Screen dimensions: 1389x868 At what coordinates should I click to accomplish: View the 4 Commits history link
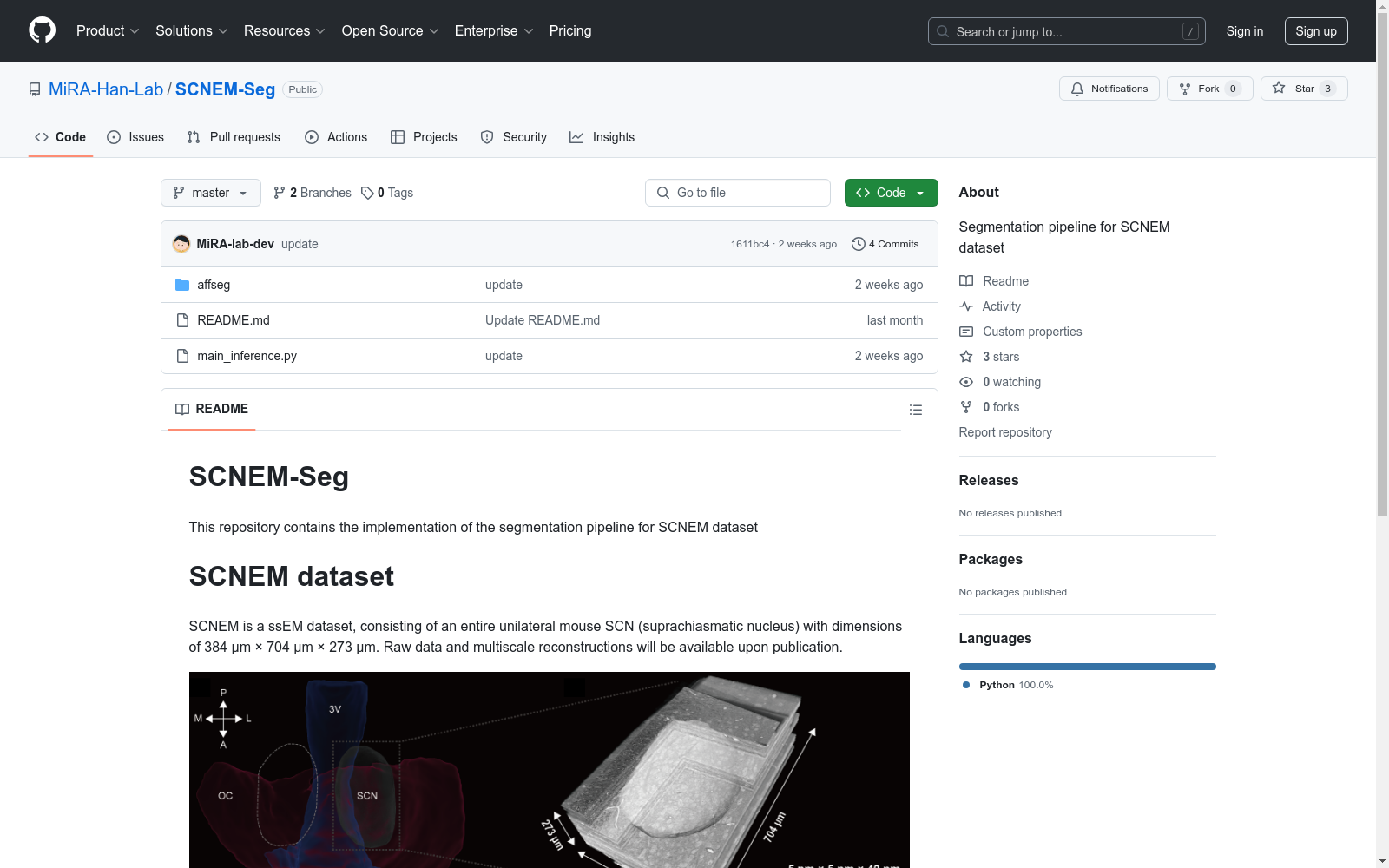coord(885,244)
